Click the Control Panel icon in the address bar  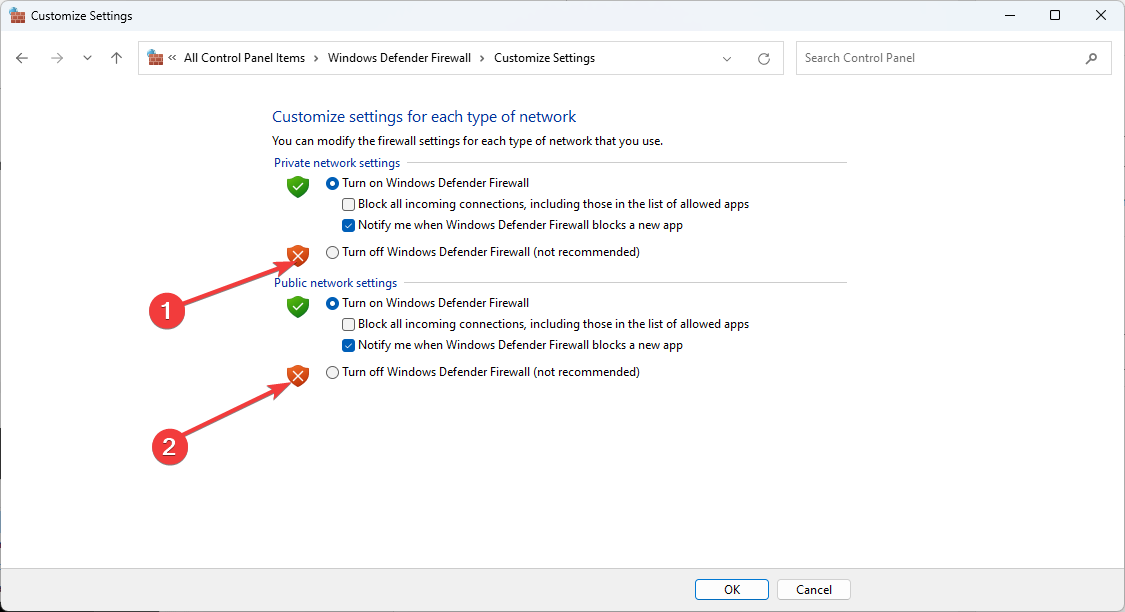pyautogui.click(x=155, y=57)
